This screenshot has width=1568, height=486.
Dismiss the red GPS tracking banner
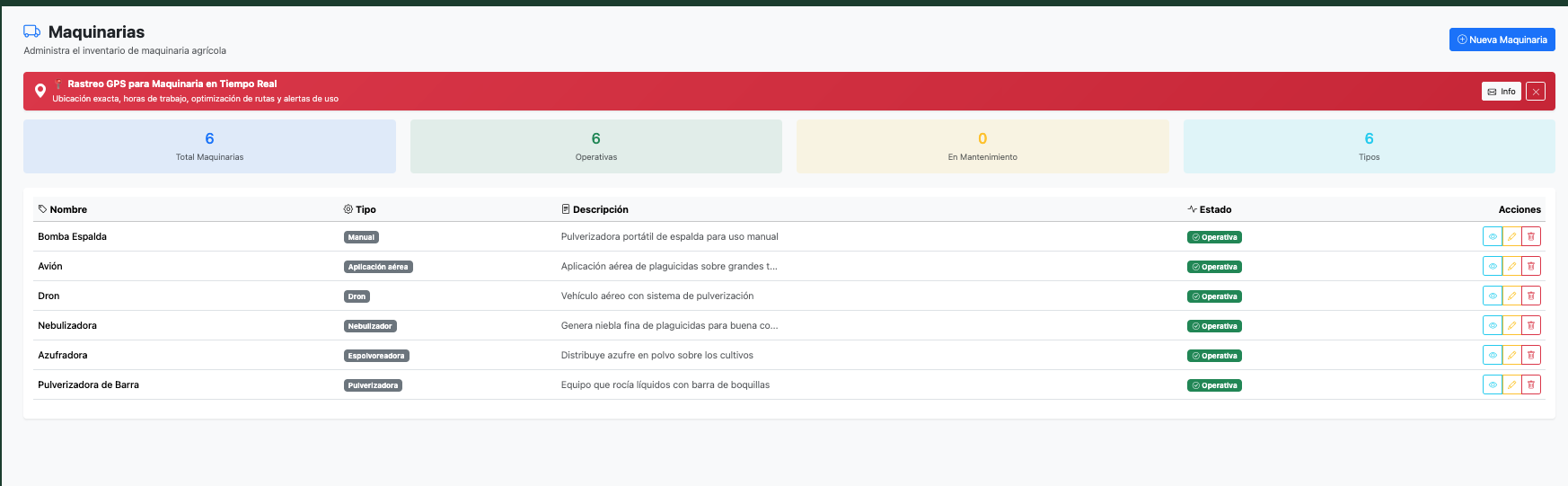point(1536,92)
